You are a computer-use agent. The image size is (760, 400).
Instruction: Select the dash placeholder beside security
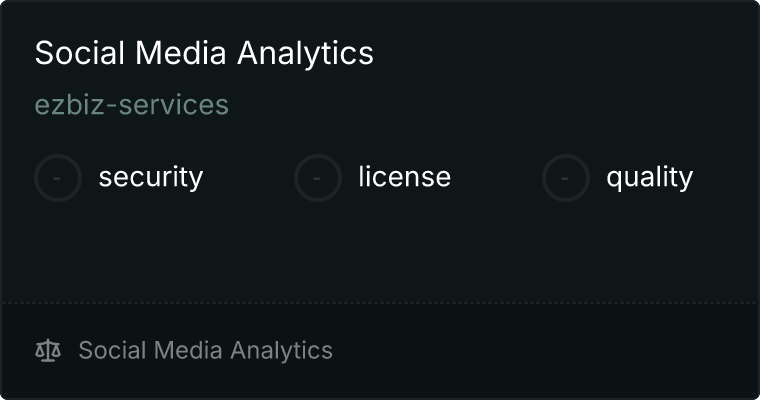(x=58, y=178)
